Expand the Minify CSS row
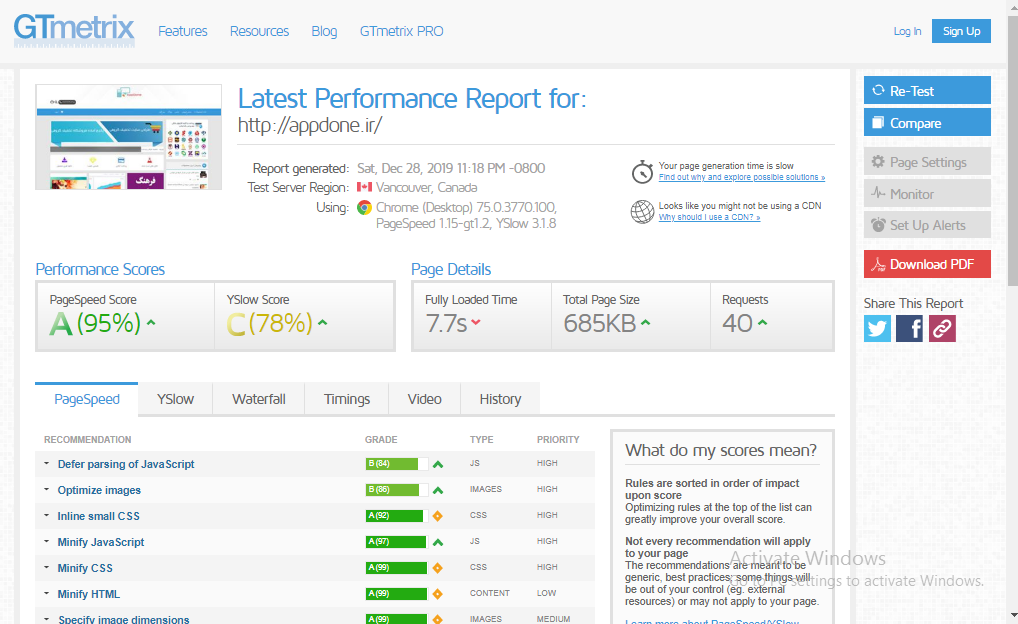Screen dimensions: 1018x624 [x=85, y=568]
